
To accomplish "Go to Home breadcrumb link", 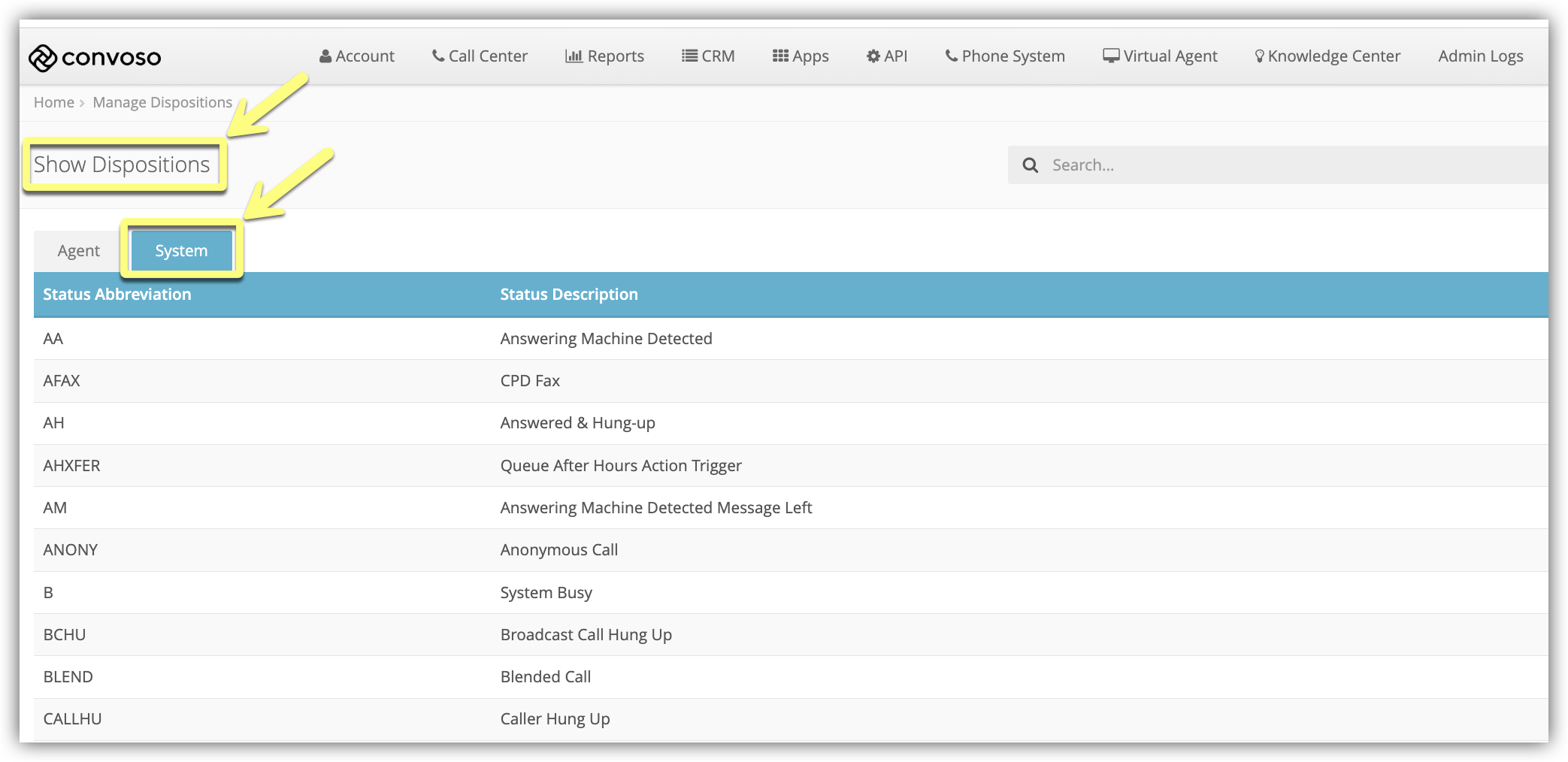I will [x=54, y=102].
